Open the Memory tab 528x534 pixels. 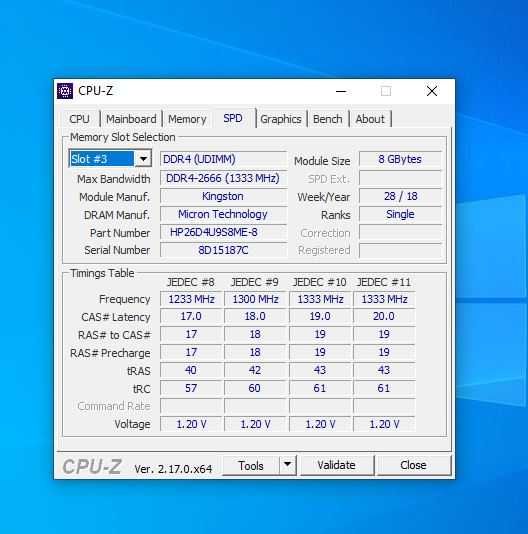(187, 119)
